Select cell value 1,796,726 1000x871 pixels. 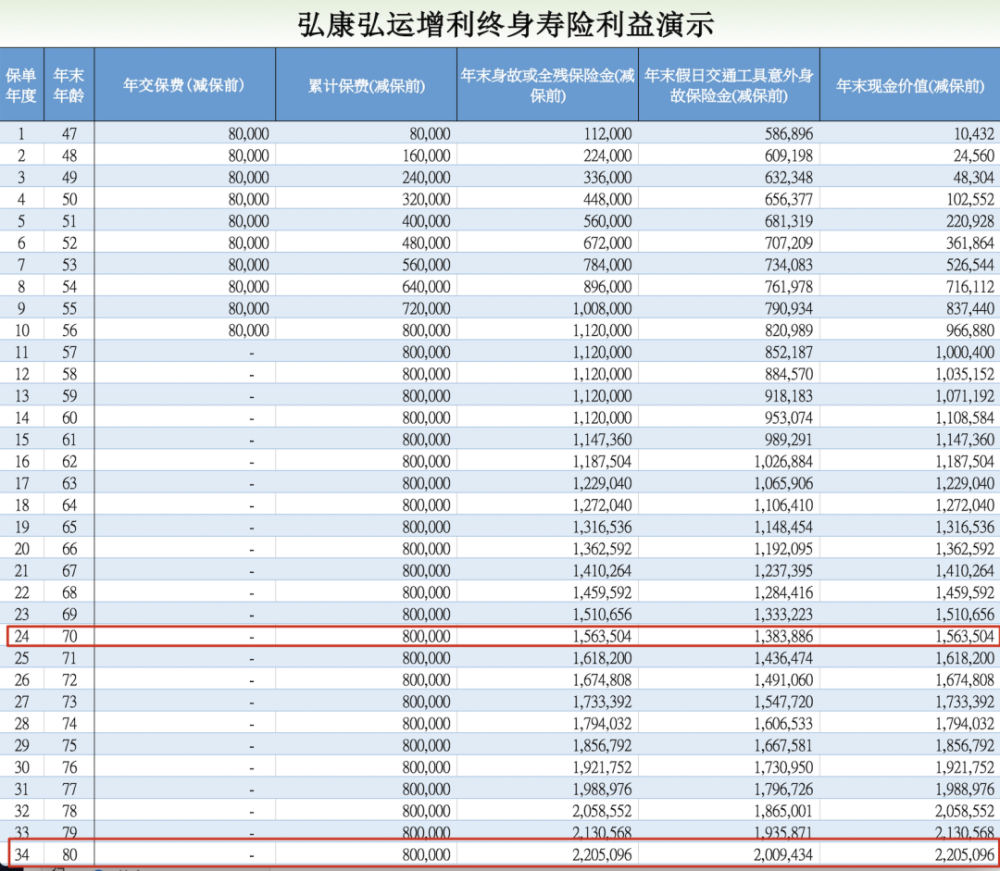[x=784, y=789]
